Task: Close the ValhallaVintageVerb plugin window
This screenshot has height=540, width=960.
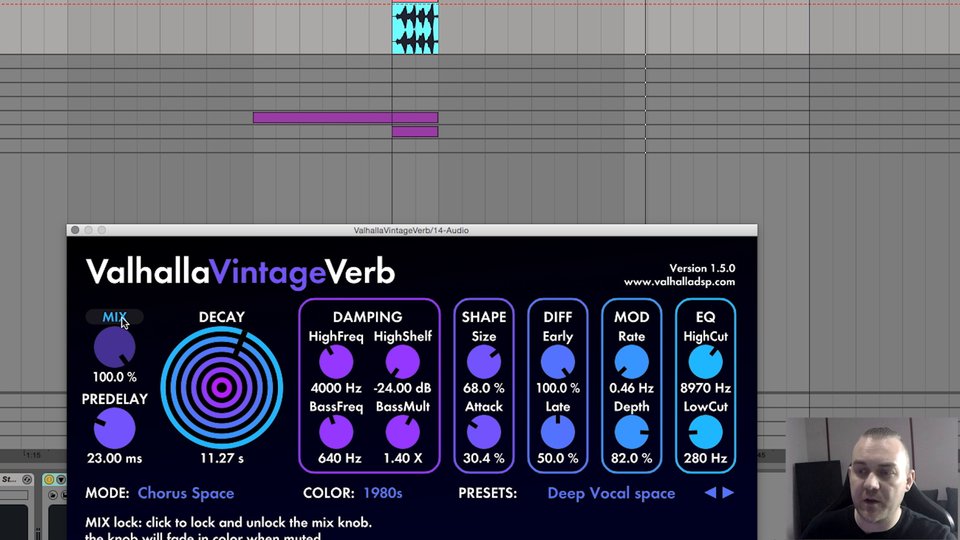Action: pos(75,230)
